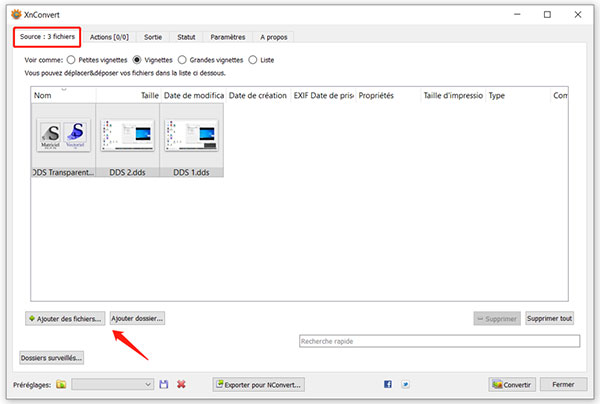Minimize the XnConvert window

point(517,15)
